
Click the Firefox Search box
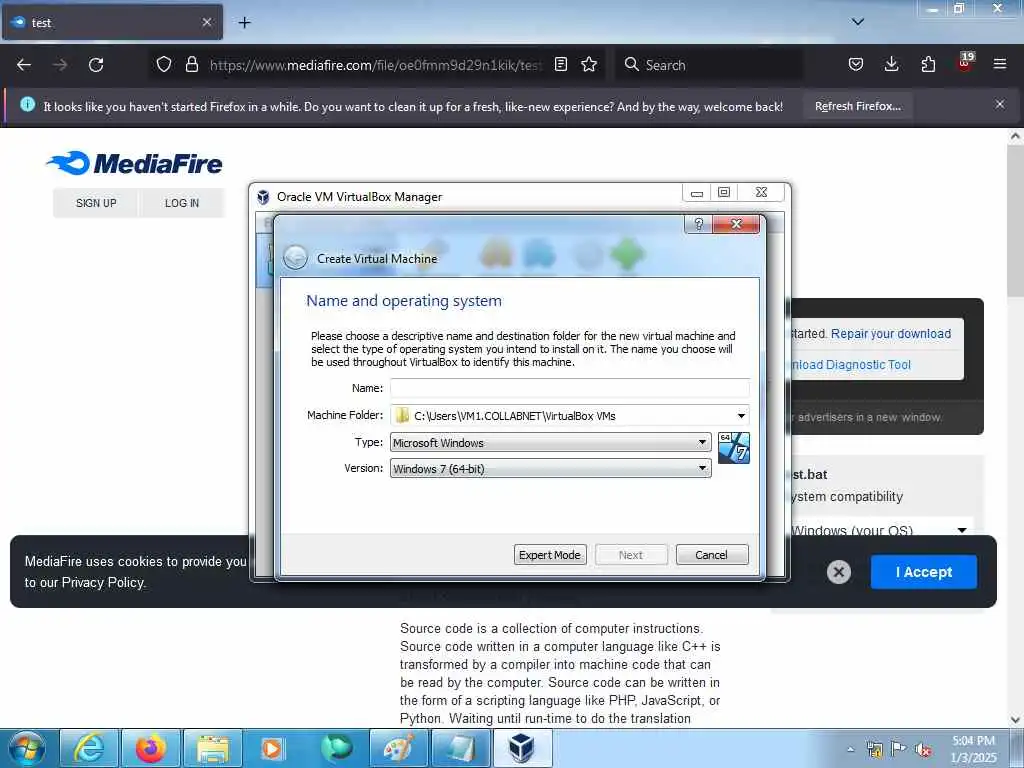(710, 65)
